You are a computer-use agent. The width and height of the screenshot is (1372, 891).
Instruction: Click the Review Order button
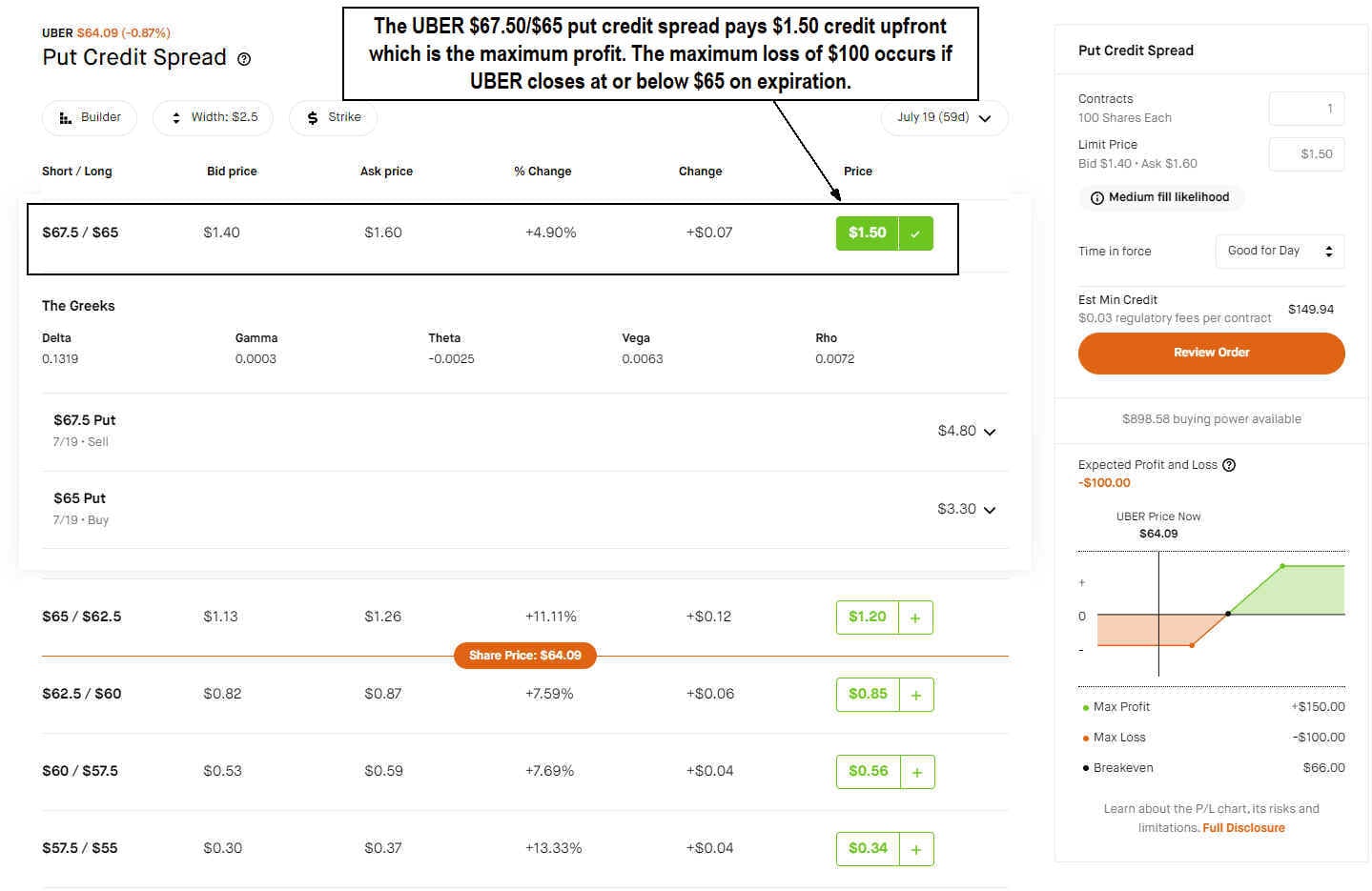(1211, 353)
